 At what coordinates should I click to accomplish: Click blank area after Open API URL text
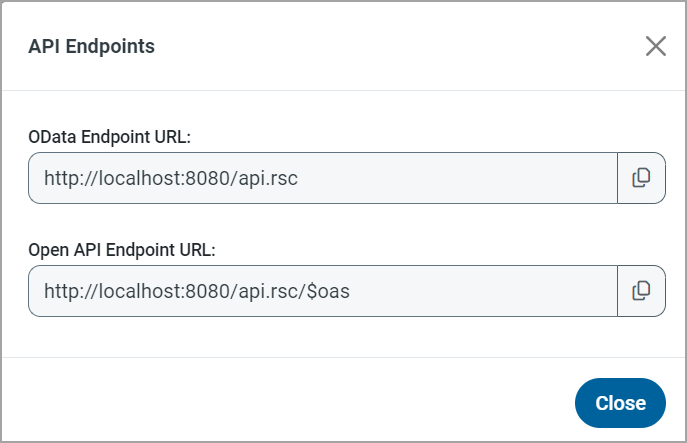click(x=480, y=291)
